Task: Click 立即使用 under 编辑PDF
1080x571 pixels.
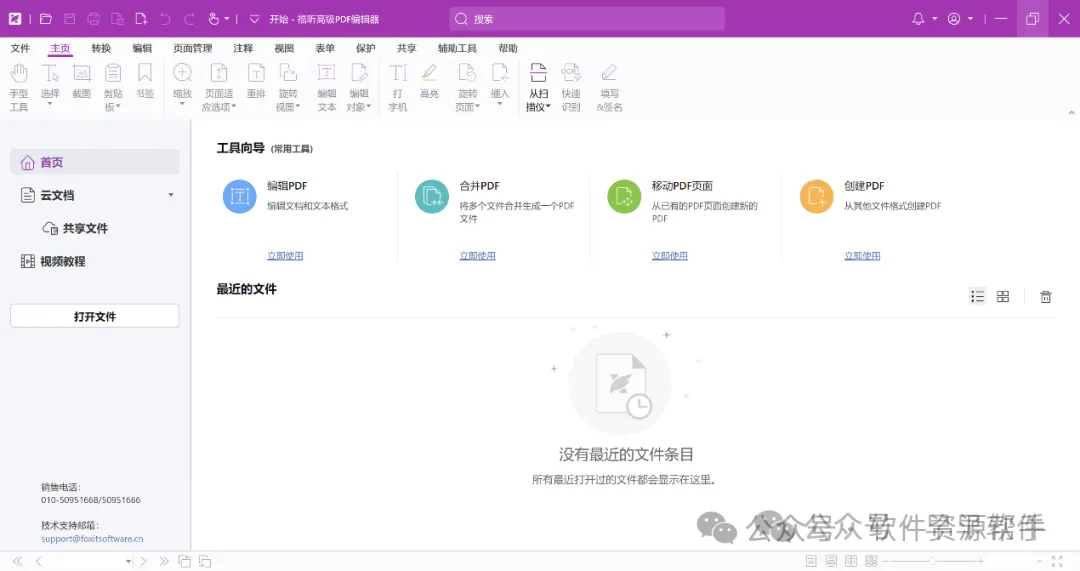Action: pos(285,256)
